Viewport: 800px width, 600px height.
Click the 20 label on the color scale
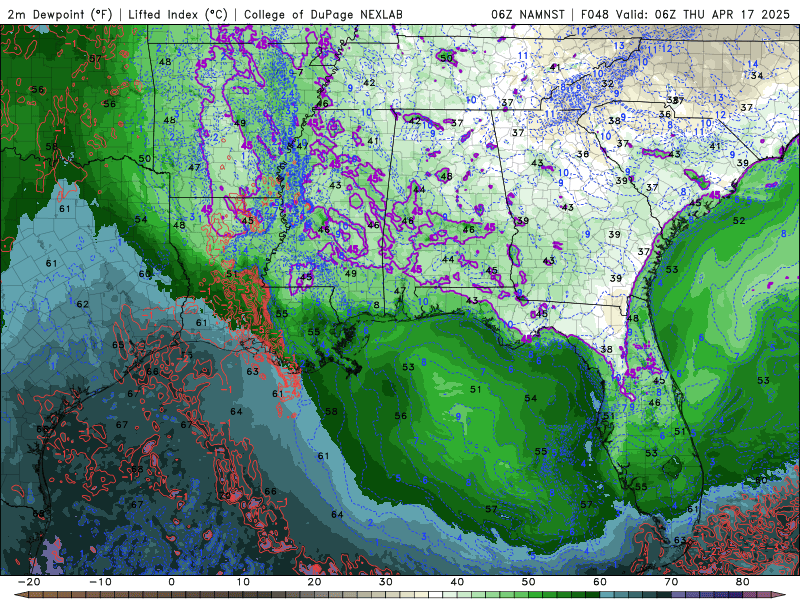(x=314, y=582)
